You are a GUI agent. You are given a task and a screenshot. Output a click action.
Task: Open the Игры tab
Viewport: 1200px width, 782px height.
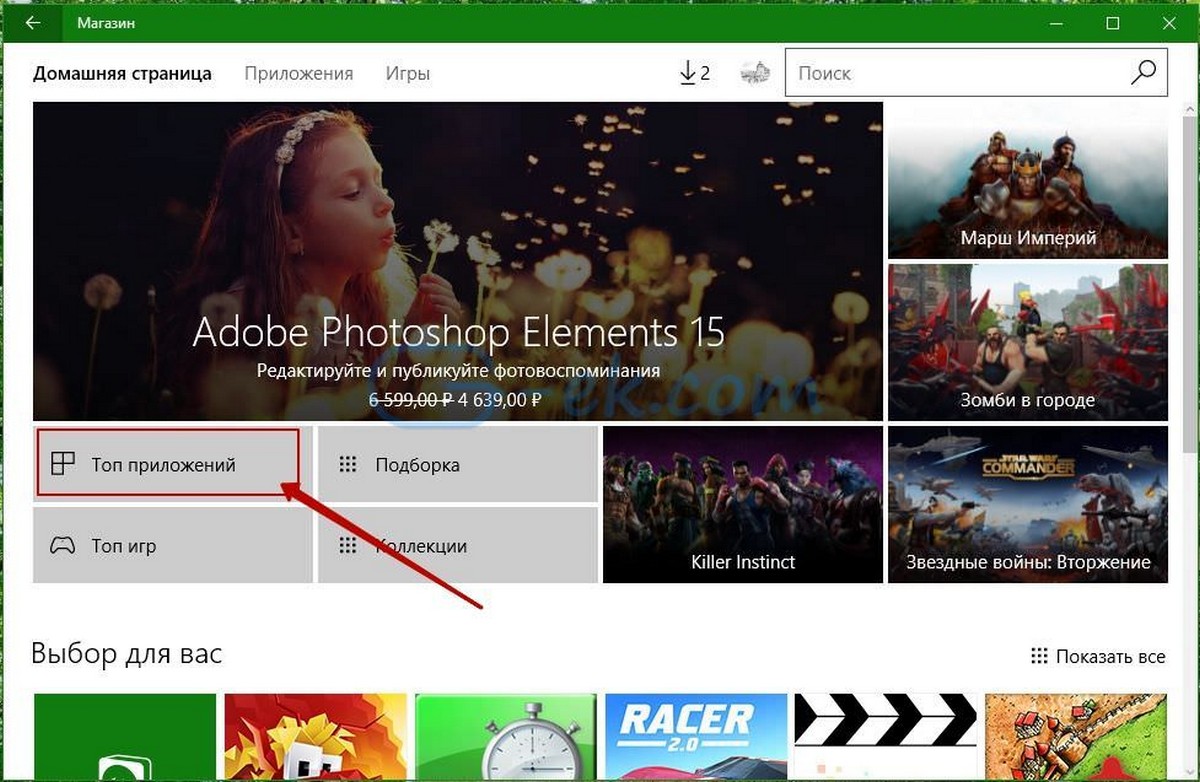(408, 73)
